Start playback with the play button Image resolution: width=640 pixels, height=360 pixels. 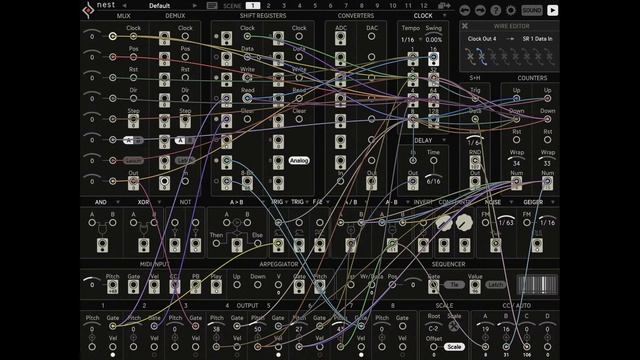click(x=552, y=10)
